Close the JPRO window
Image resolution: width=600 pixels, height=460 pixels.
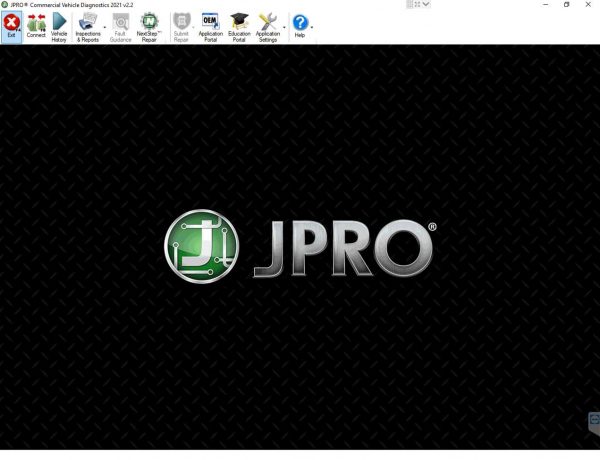588,5
